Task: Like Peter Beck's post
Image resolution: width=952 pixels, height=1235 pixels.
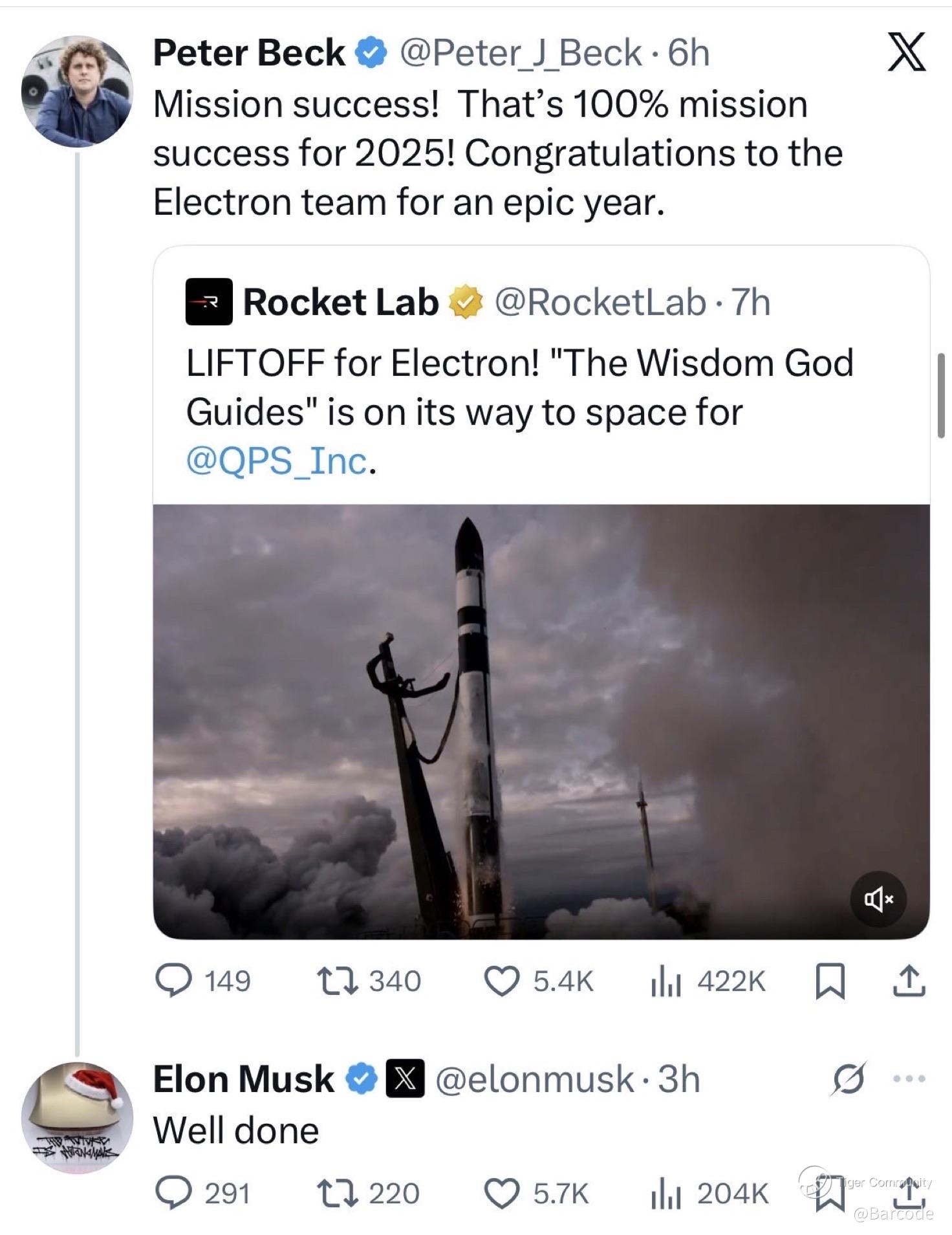Action: click(x=503, y=980)
